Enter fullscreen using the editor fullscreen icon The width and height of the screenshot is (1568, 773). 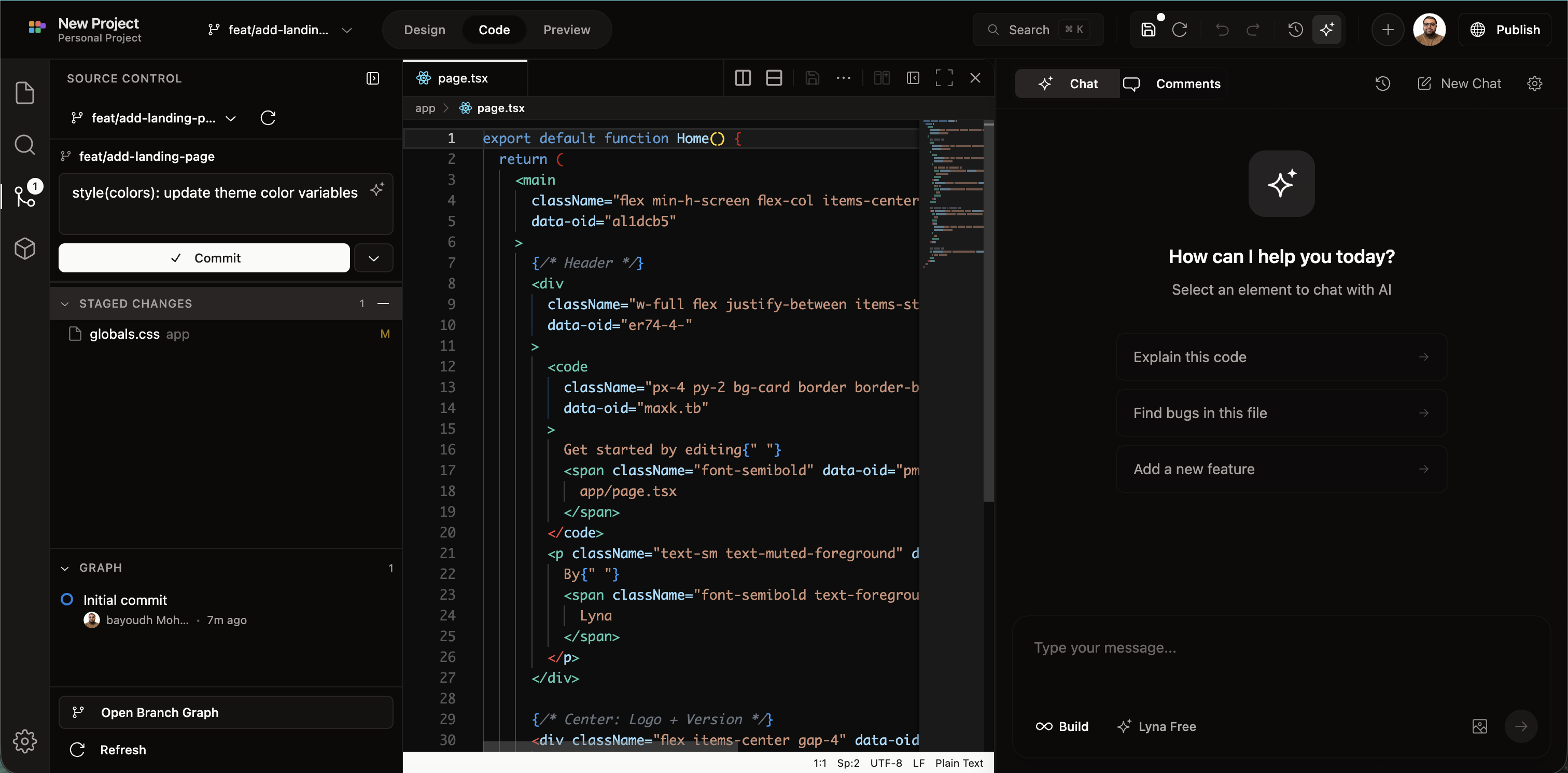pos(944,77)
